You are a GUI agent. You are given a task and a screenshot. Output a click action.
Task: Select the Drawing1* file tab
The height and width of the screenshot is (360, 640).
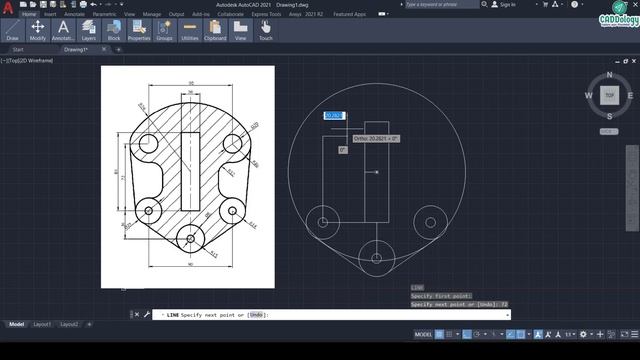coord(76,49)
